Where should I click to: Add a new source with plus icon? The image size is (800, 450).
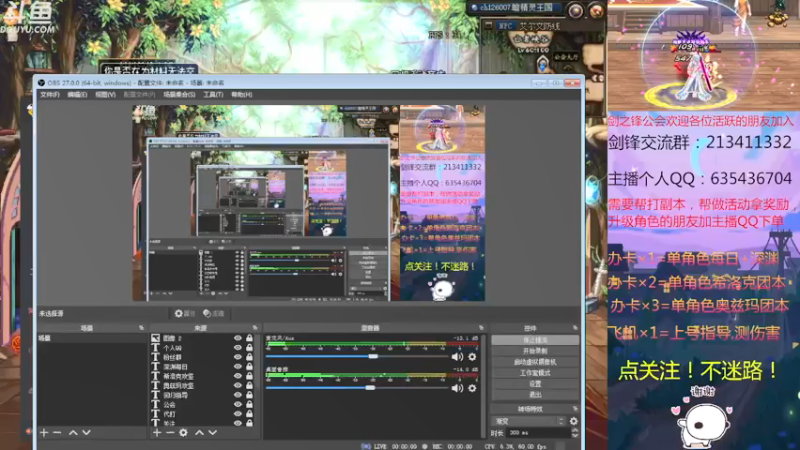tap(157, 433)
